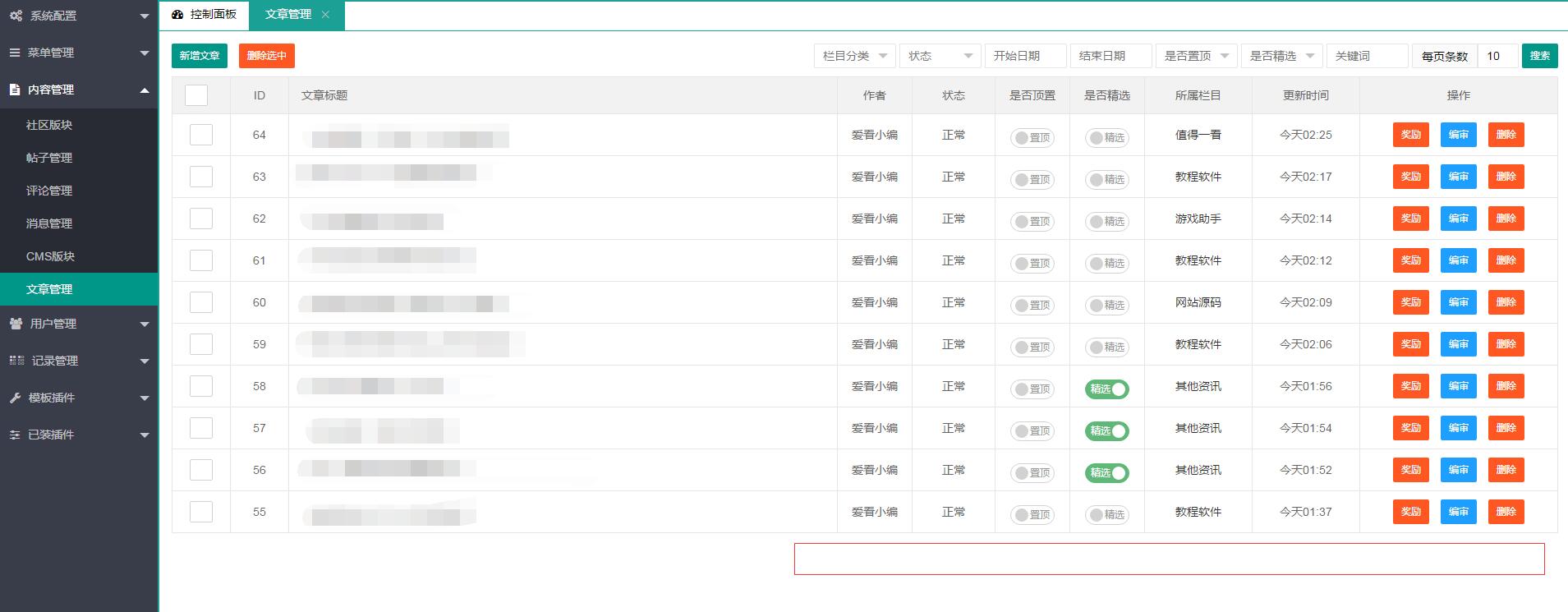1568x612 pixels.
Task: Click the 更新时间 column header
Action: click(x=1306, y=95)
